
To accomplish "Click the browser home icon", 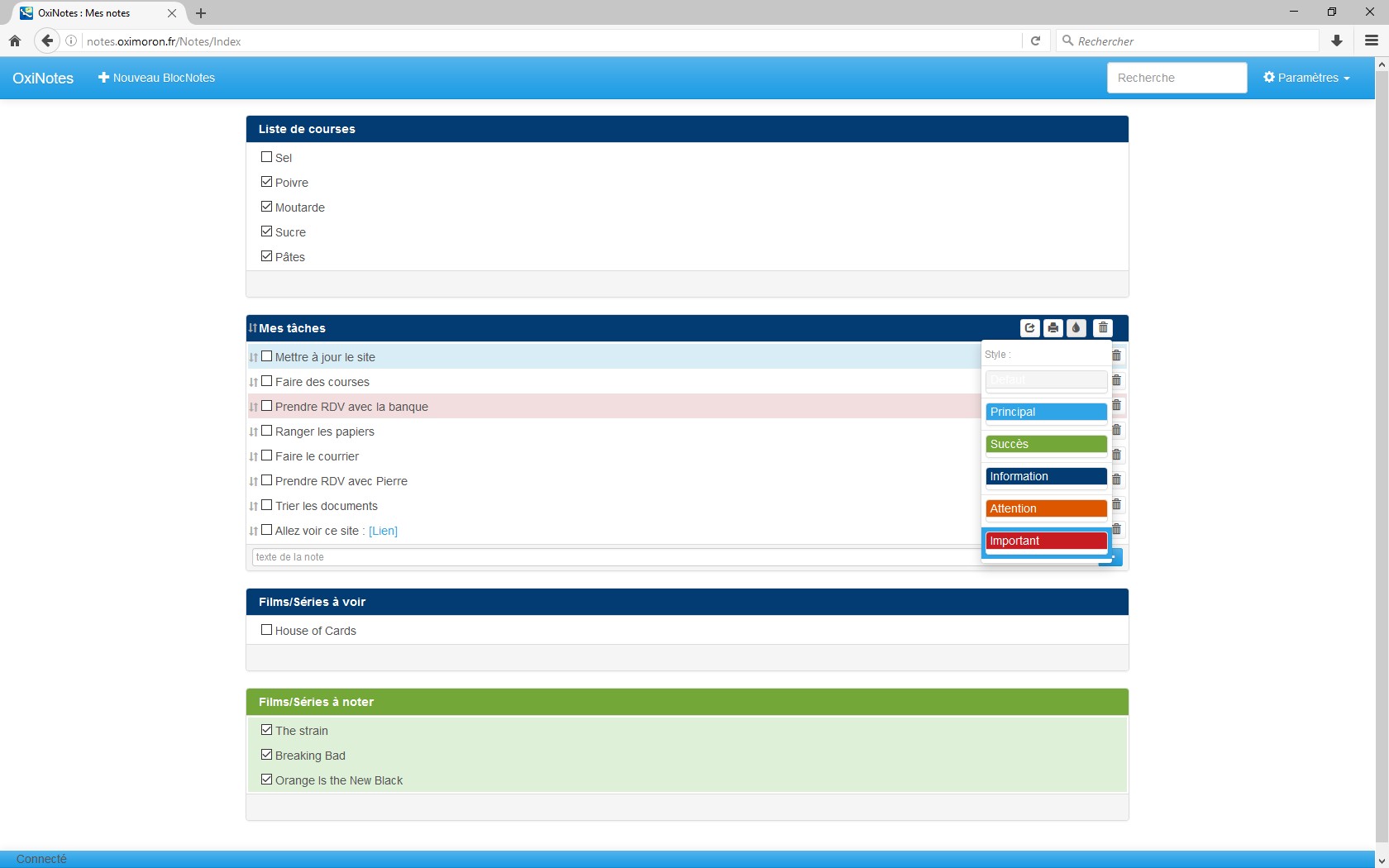I will coord(15,41).
